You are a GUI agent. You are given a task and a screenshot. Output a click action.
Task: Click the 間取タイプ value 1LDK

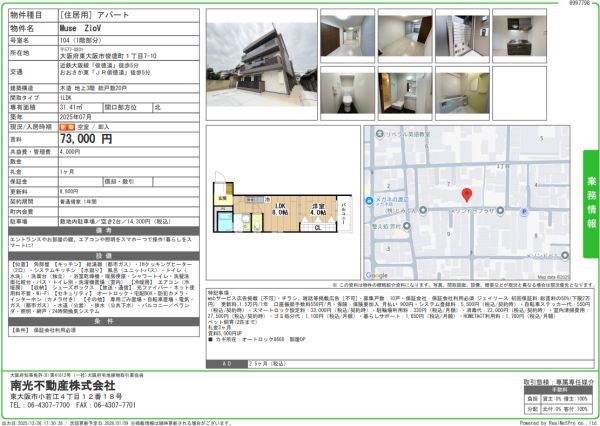(x=65, y=98)
